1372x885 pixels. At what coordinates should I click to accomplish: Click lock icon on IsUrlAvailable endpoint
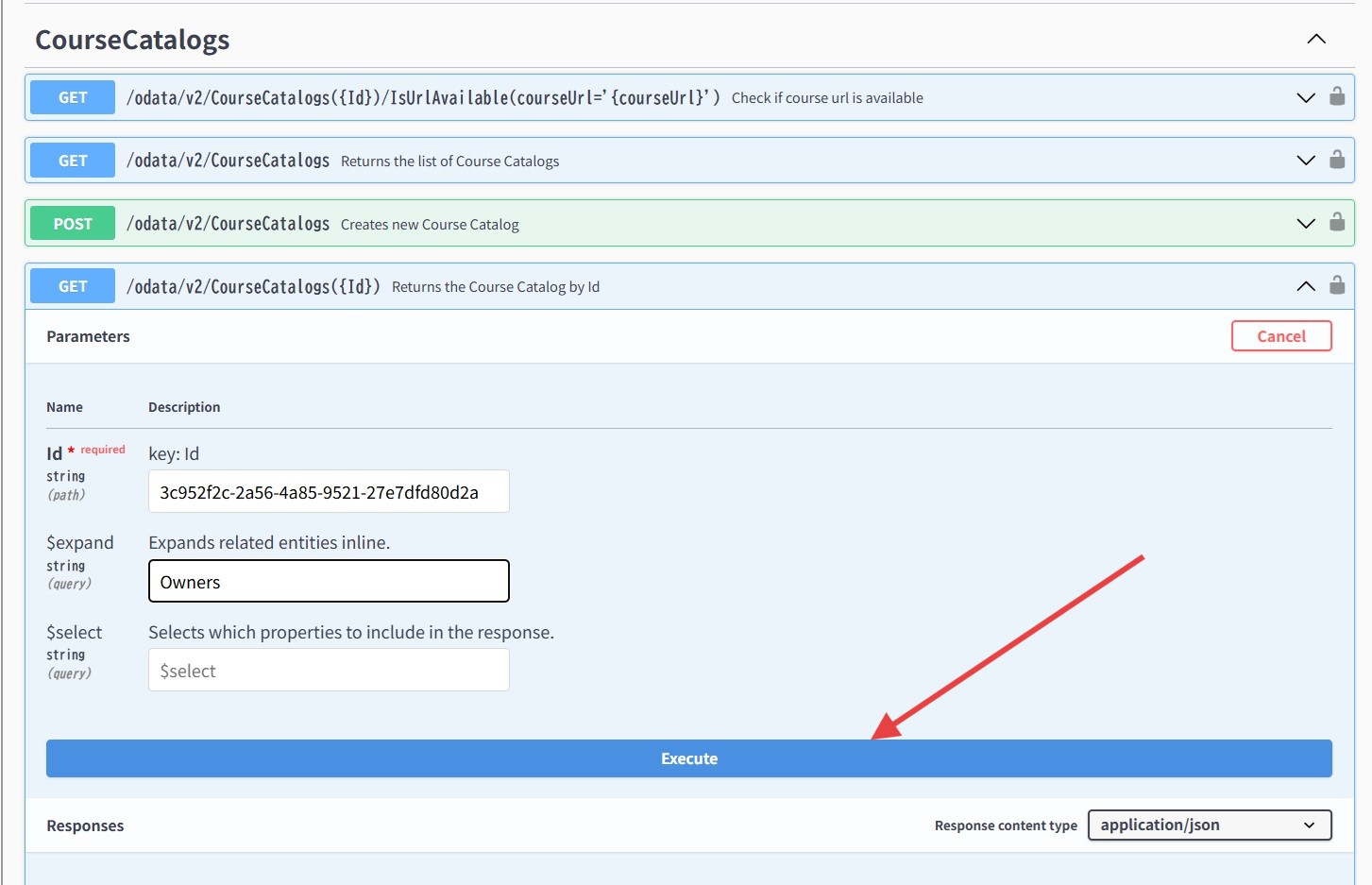click(x=1337, y=96)
